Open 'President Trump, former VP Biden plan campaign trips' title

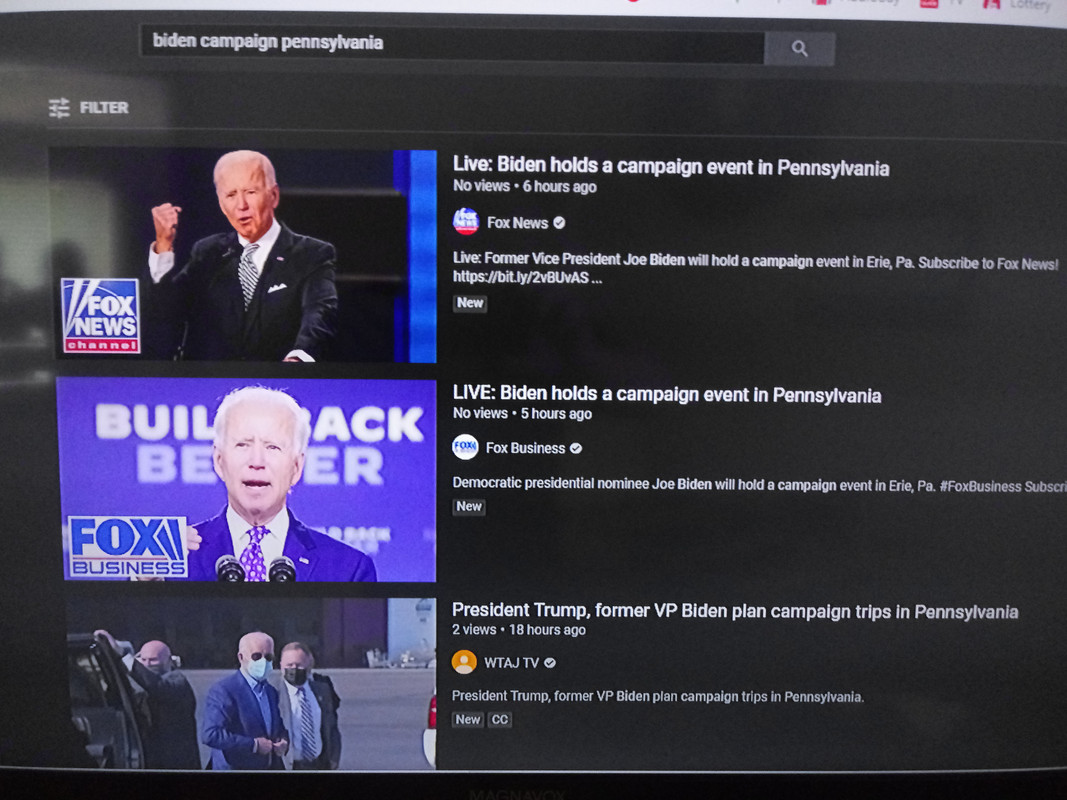point(735,611)
